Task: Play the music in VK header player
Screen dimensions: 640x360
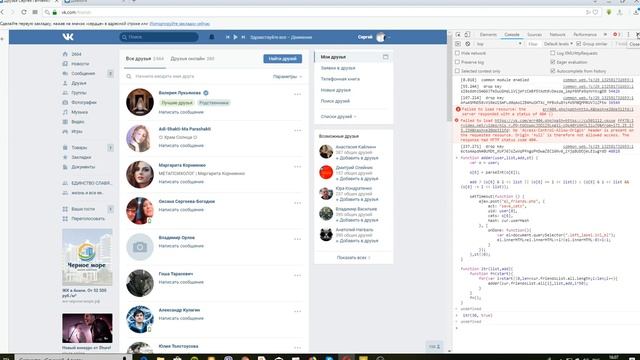Action: pyautogui.click(x=236, y=37)
